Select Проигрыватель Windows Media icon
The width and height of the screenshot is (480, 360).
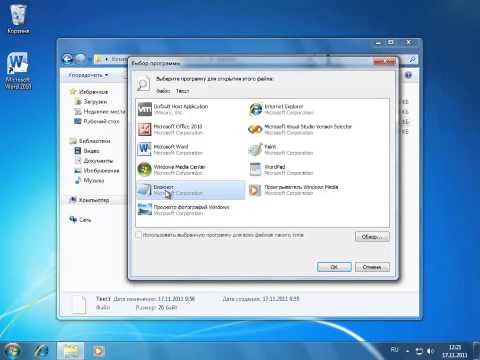256,190
